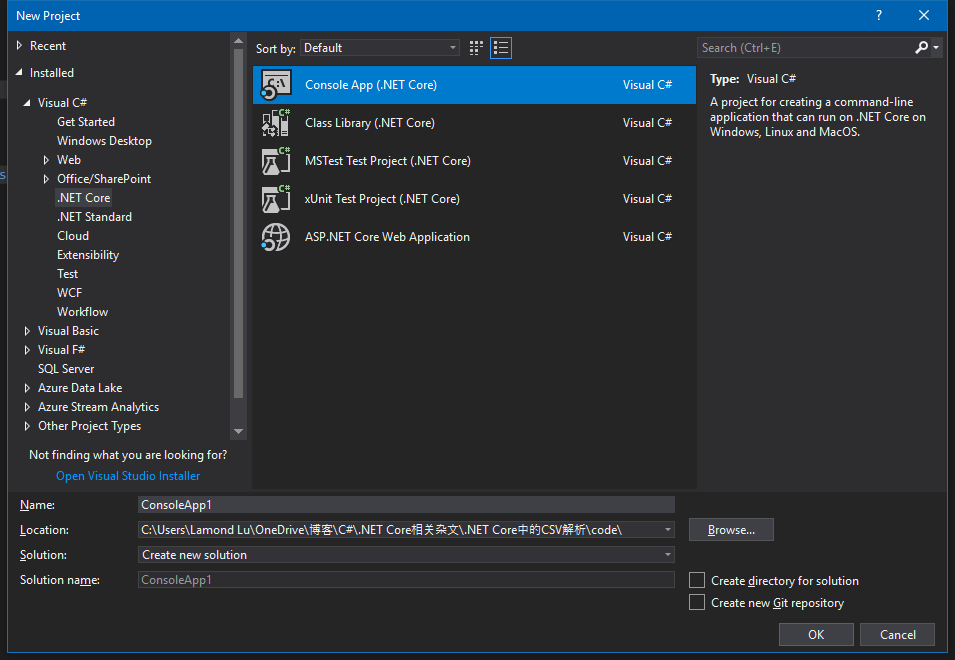Viewport: 955px width, 660px height.
Task: Close the New Project dialog
Action: pyautogui.click(x=924, y=15)
